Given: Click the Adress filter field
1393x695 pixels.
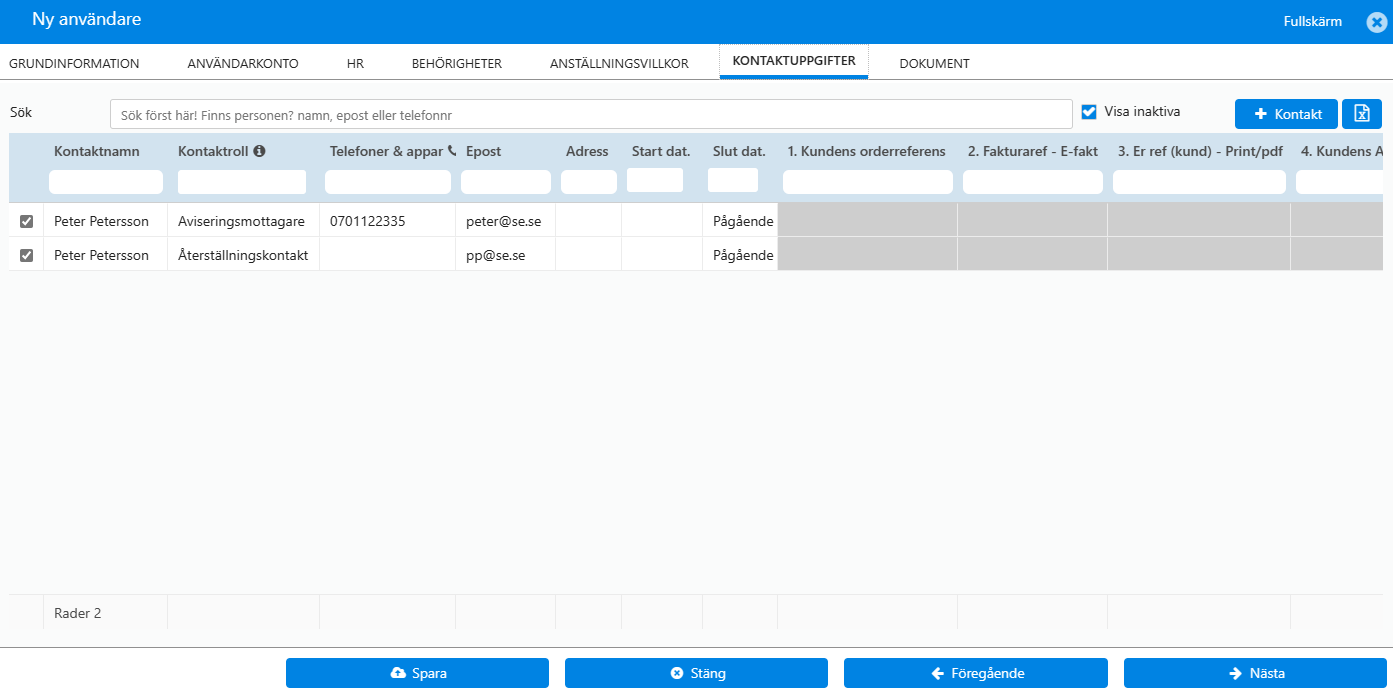Looking at the screenshot, I should coord(589,182).
